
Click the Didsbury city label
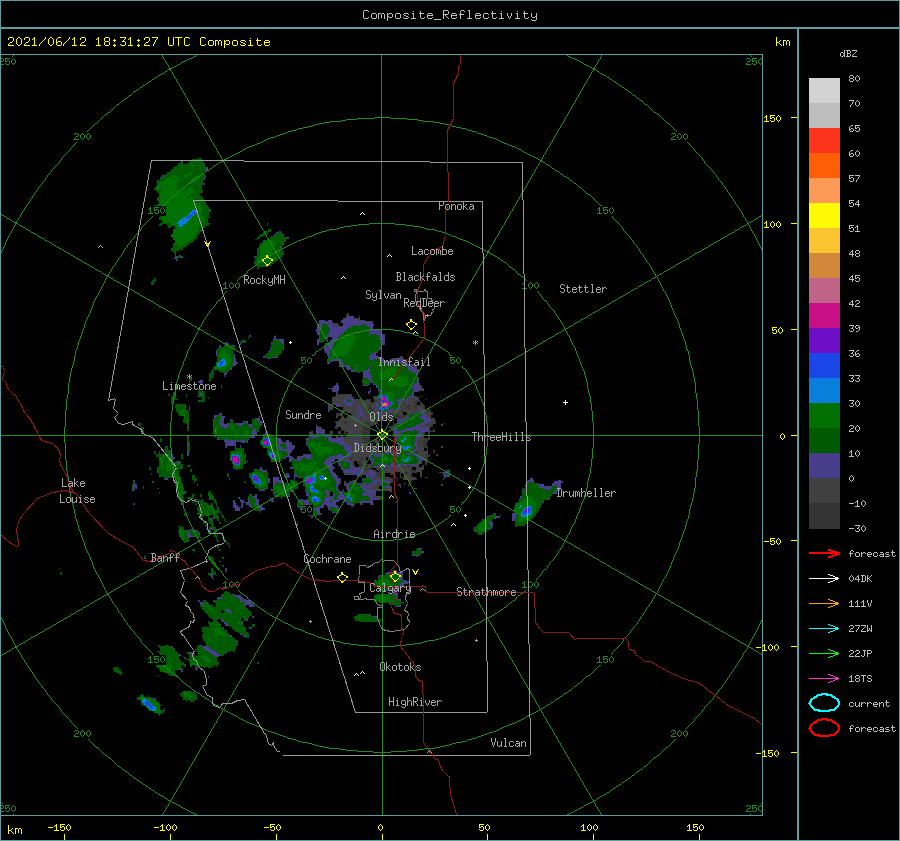(x=377, y=448)
